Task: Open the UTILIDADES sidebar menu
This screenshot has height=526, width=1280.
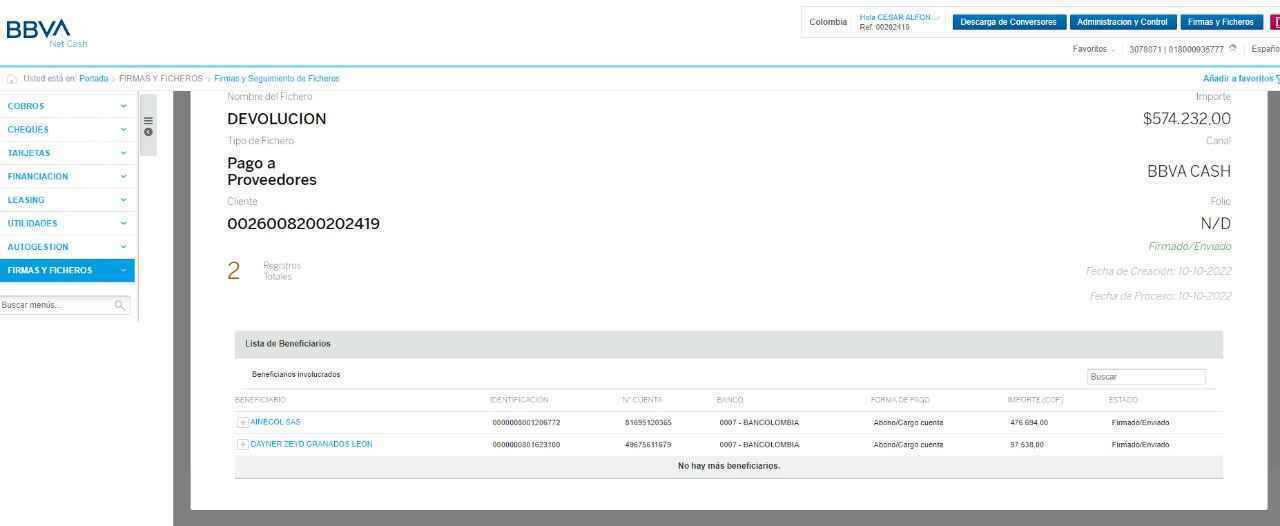Action: 66,224
